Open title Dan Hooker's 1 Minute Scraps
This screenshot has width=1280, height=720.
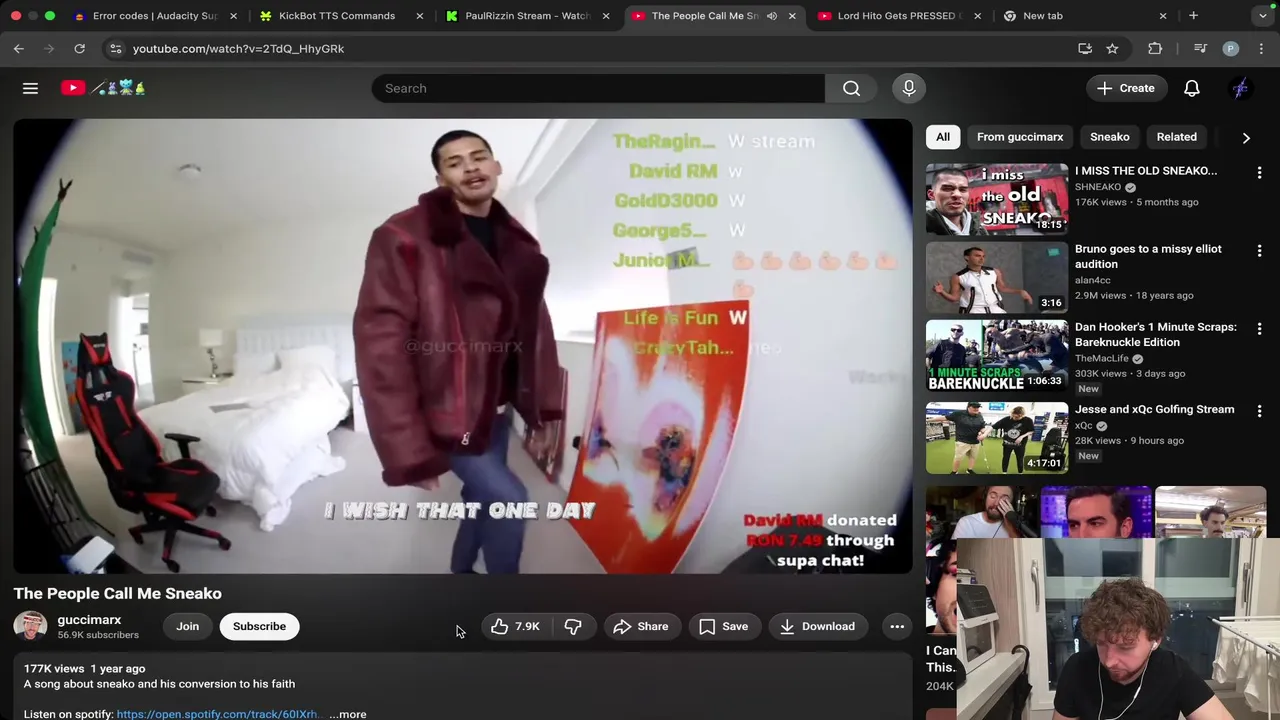click(x=1155, y=334)
